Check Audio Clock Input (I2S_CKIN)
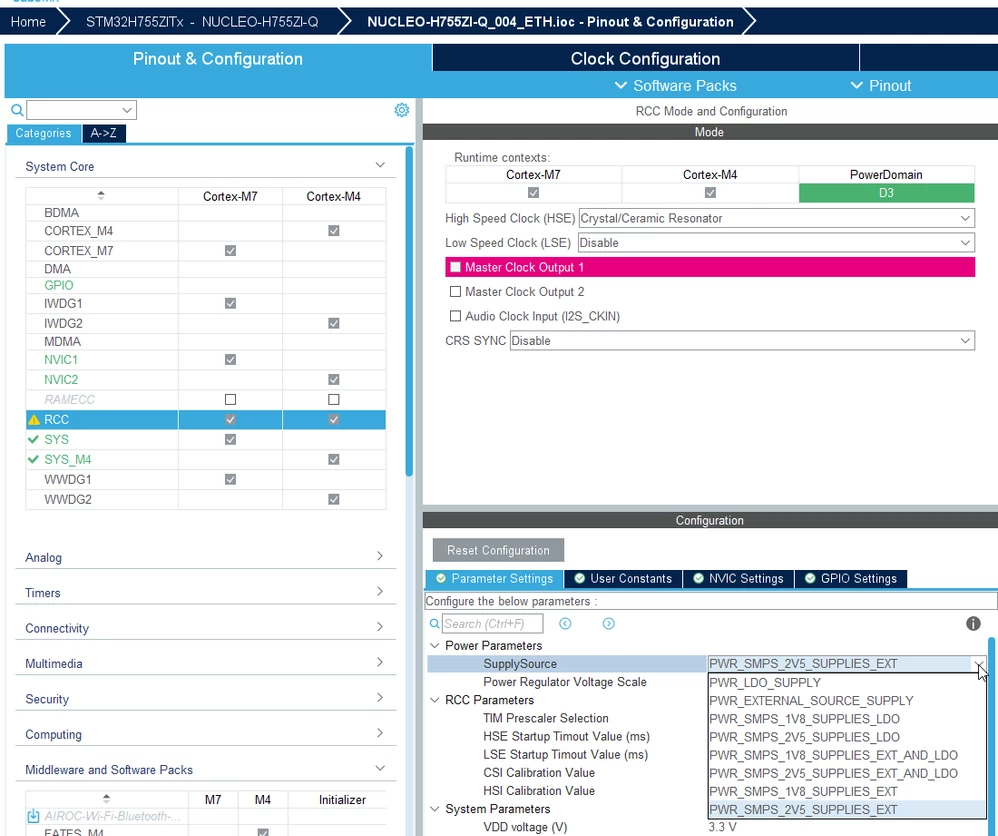998x836 pixels. [x=455, y=316]
